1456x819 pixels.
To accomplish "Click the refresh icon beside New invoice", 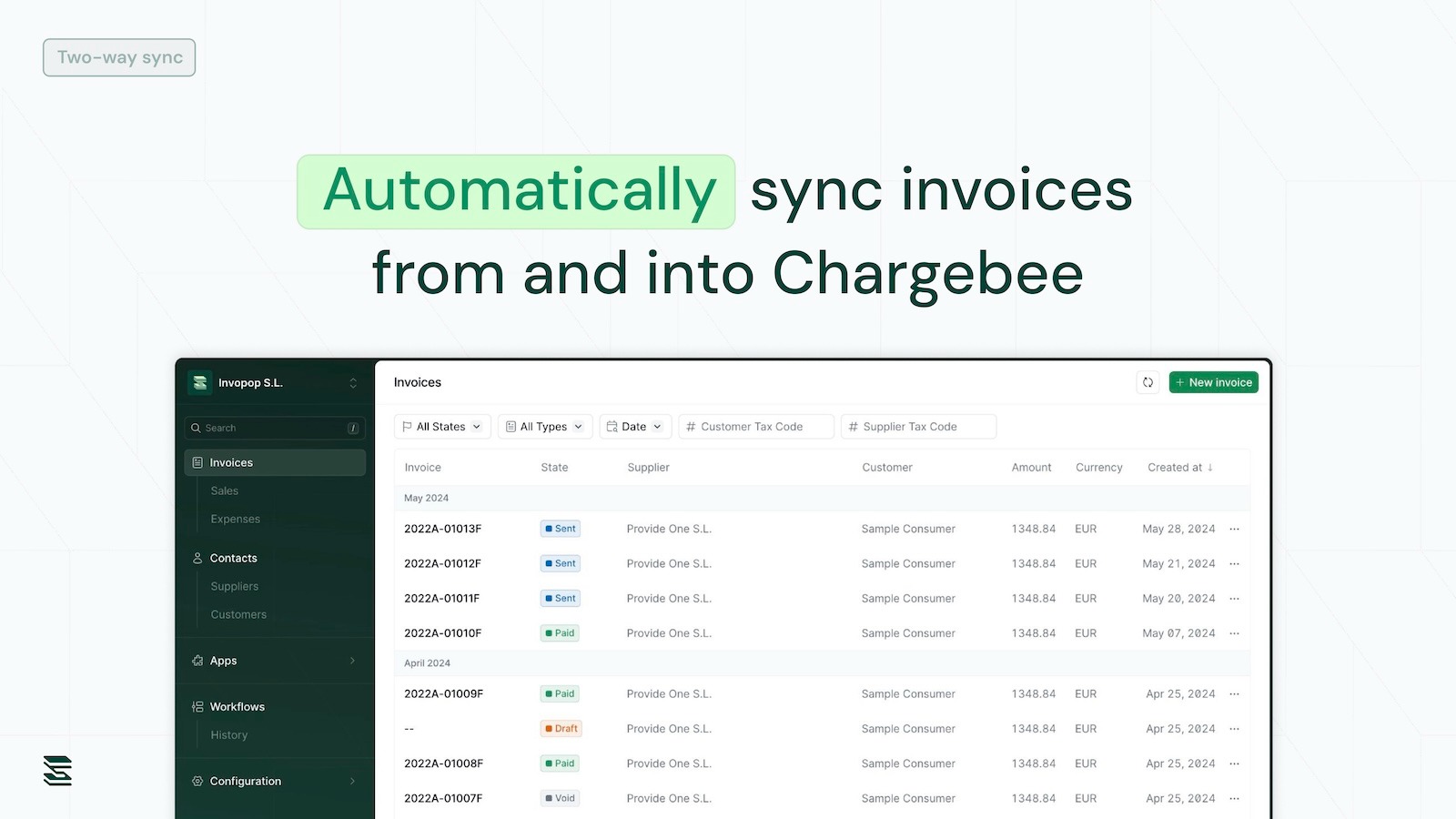I will (1148, 382).
